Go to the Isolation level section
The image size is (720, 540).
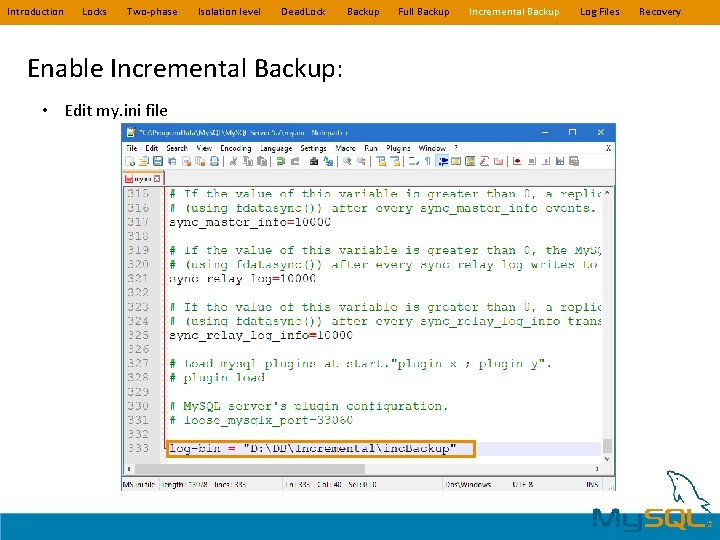tap(229, 12)
